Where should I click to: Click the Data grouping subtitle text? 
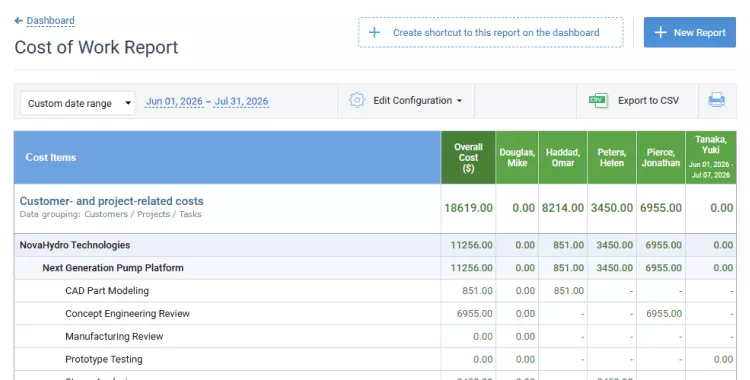click(x=110, y=214)
